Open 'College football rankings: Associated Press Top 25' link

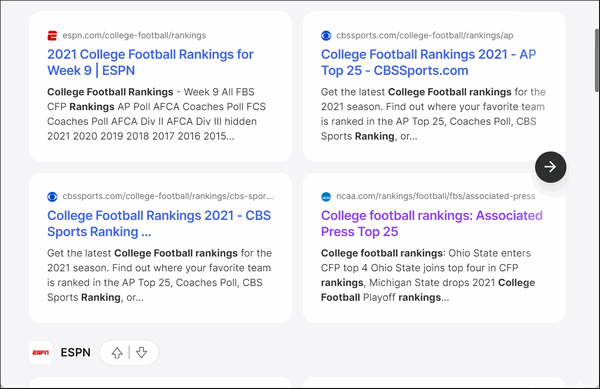tap(432, 223)
